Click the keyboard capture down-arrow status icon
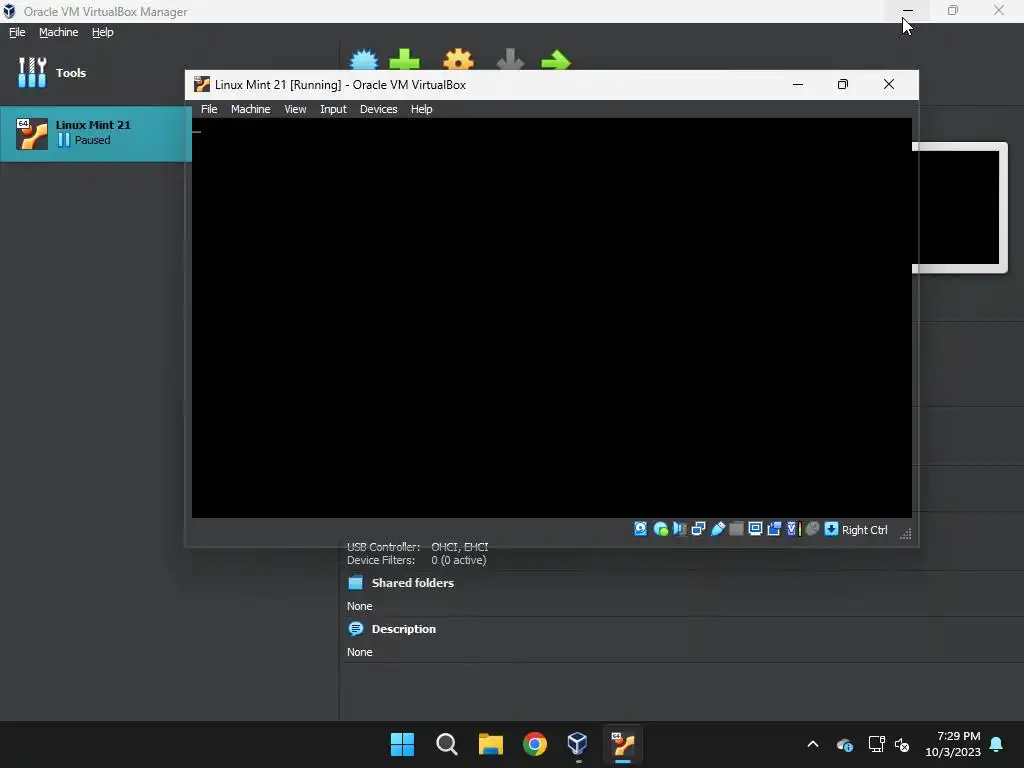 click(831, 529)
